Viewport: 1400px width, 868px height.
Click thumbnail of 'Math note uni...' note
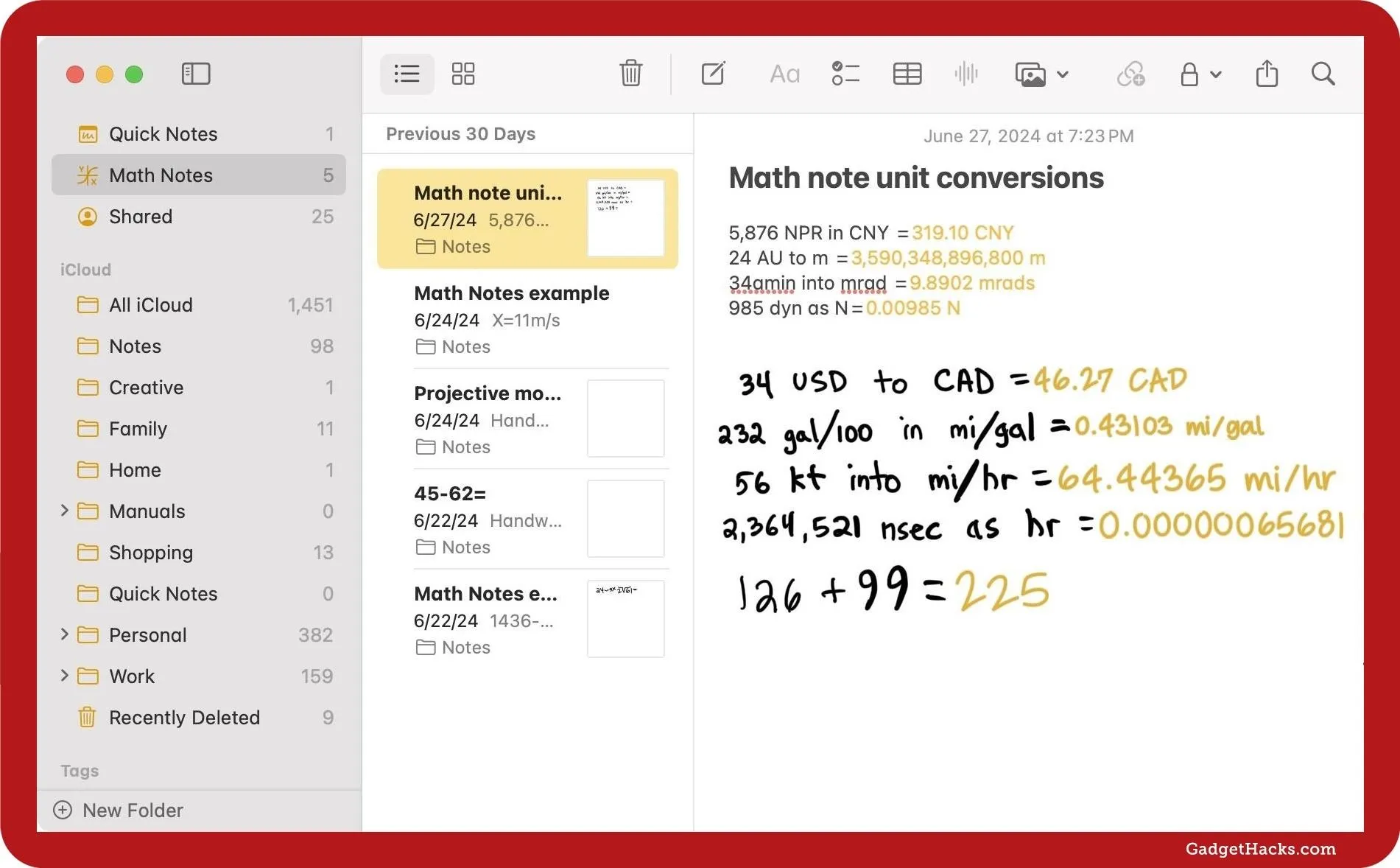pos(626,218)
